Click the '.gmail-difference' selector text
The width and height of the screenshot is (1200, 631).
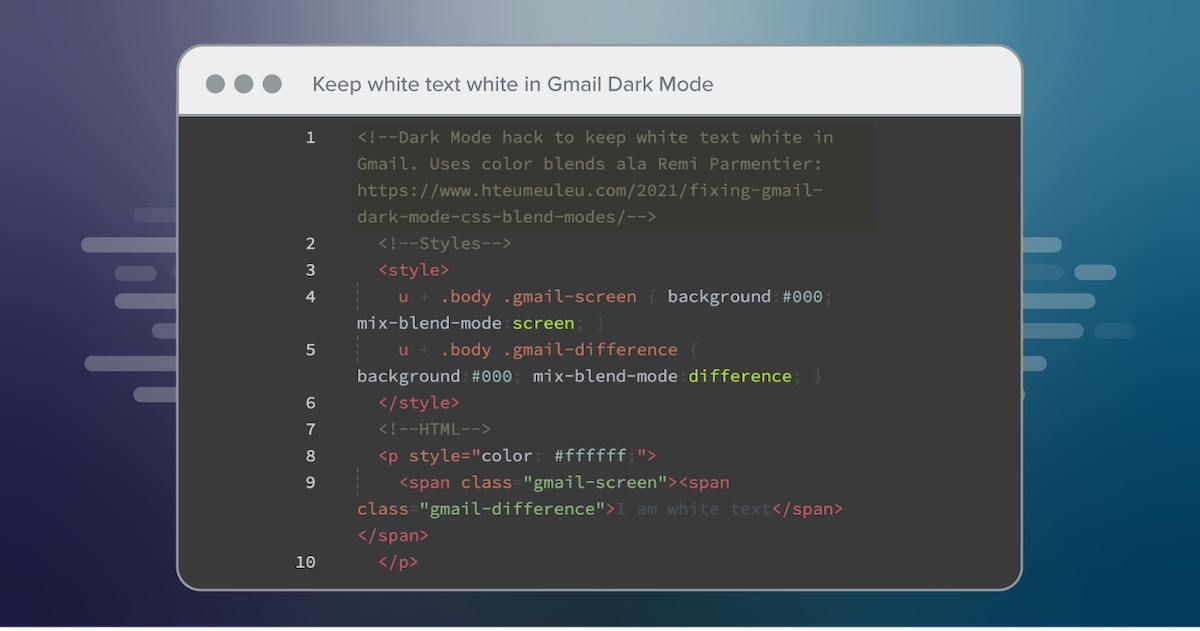coord(590,349)
